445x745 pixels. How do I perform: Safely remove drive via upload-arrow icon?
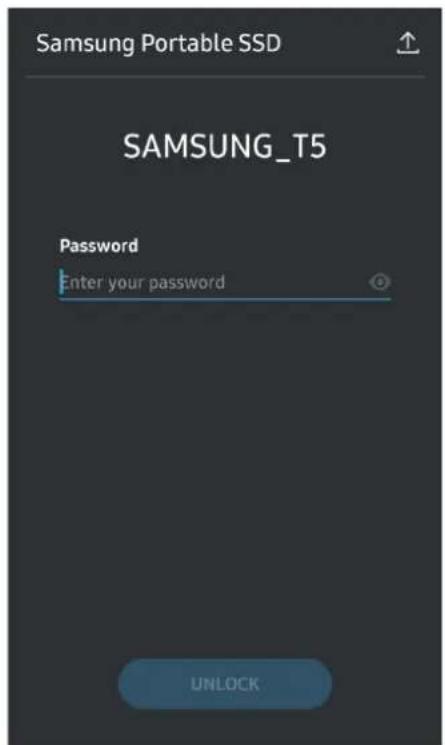[x=408, y=43]
